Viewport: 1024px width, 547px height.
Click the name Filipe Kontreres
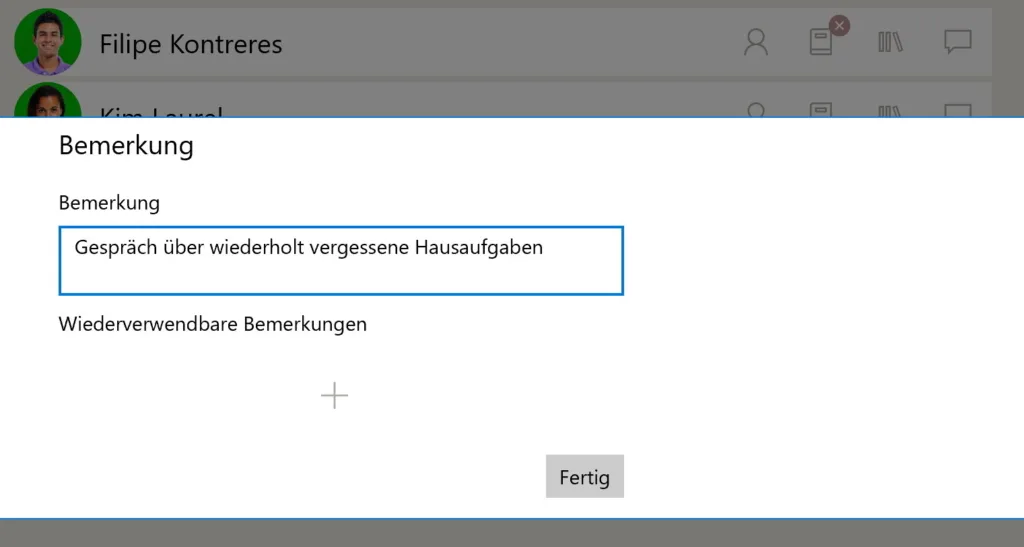(x=191, y=44)
